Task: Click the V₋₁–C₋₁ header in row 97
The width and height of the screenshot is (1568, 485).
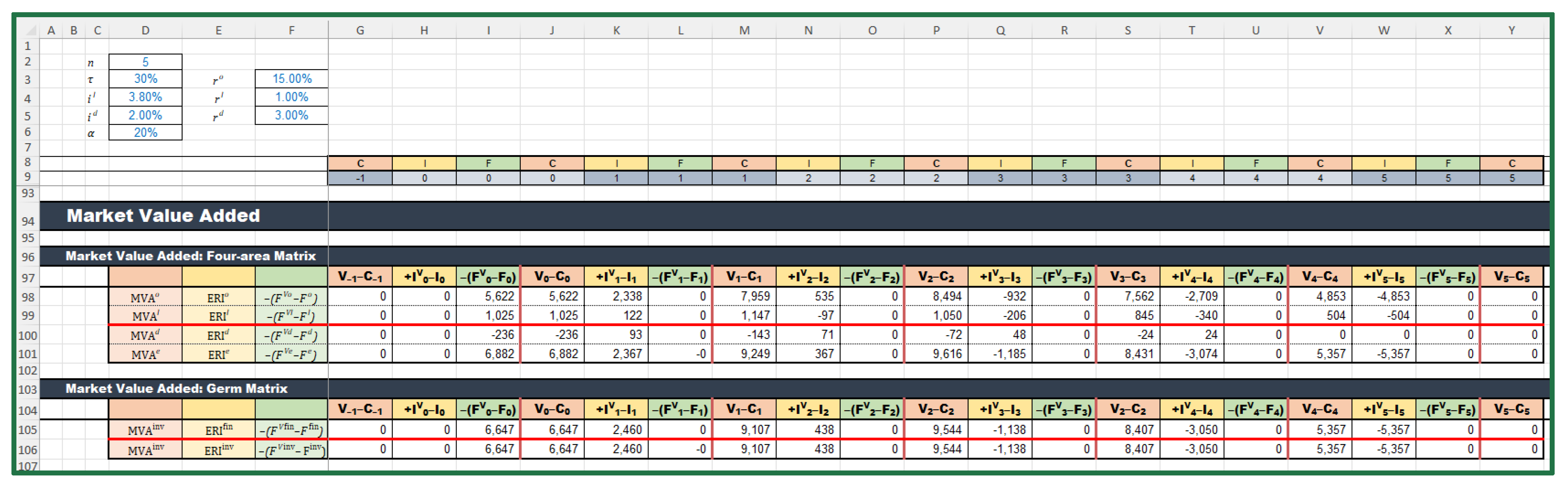Action: pyautogui.click(x=360, y=277)
